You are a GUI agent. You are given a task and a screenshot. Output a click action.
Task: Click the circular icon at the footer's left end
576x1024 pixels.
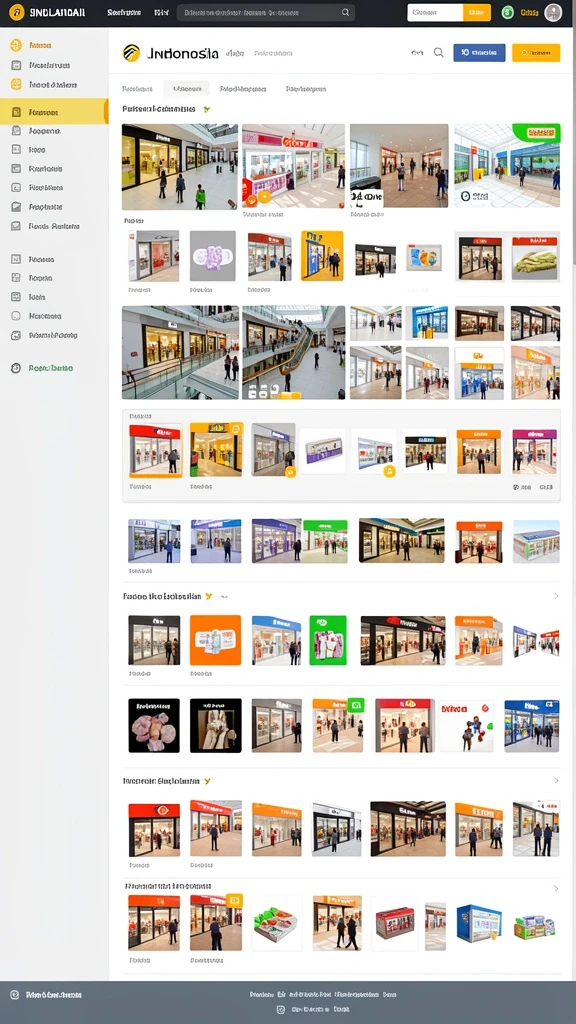(15, 995)
